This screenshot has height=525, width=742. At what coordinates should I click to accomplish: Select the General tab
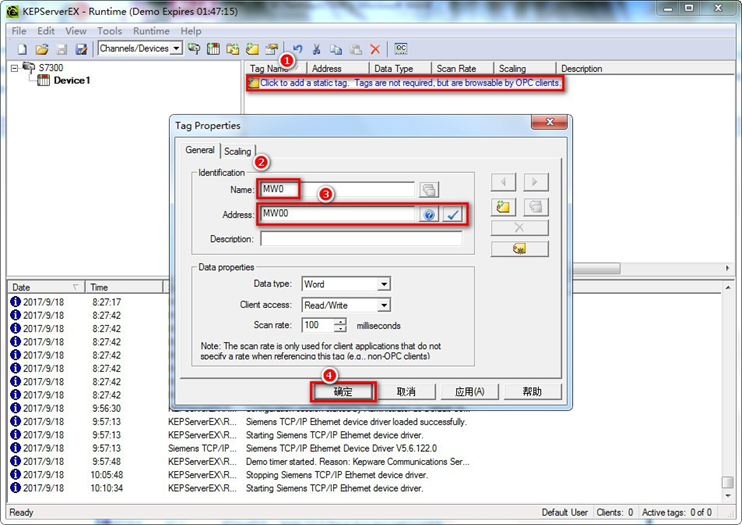(200, 150)
